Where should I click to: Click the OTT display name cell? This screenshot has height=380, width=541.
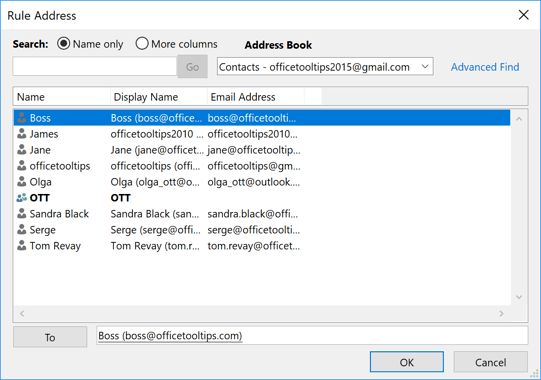120,198
